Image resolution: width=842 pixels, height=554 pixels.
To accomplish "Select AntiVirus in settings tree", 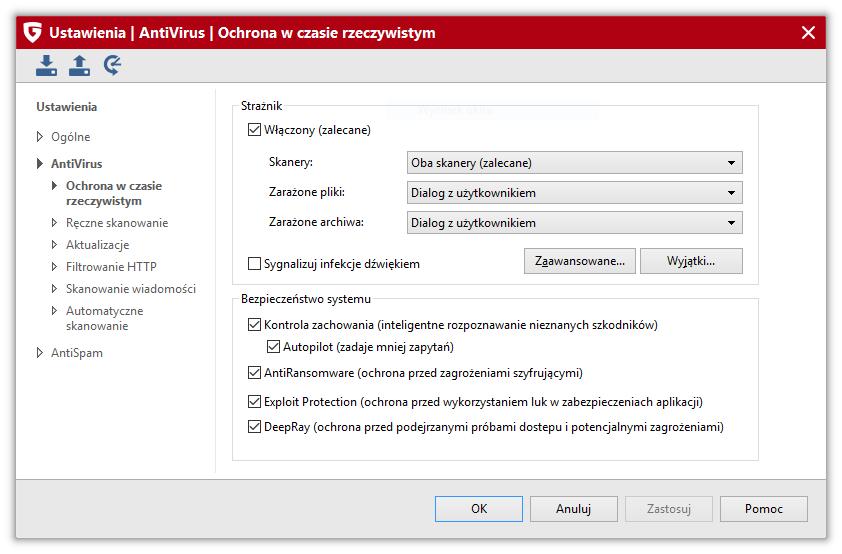I will tap(76, 164).
